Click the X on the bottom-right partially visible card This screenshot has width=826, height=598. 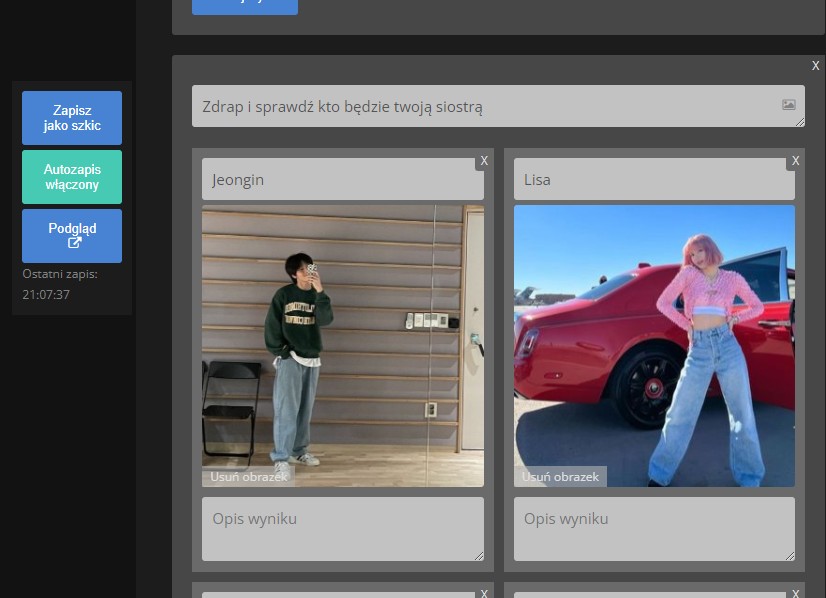pyautogui.click(x=796, y=592)
